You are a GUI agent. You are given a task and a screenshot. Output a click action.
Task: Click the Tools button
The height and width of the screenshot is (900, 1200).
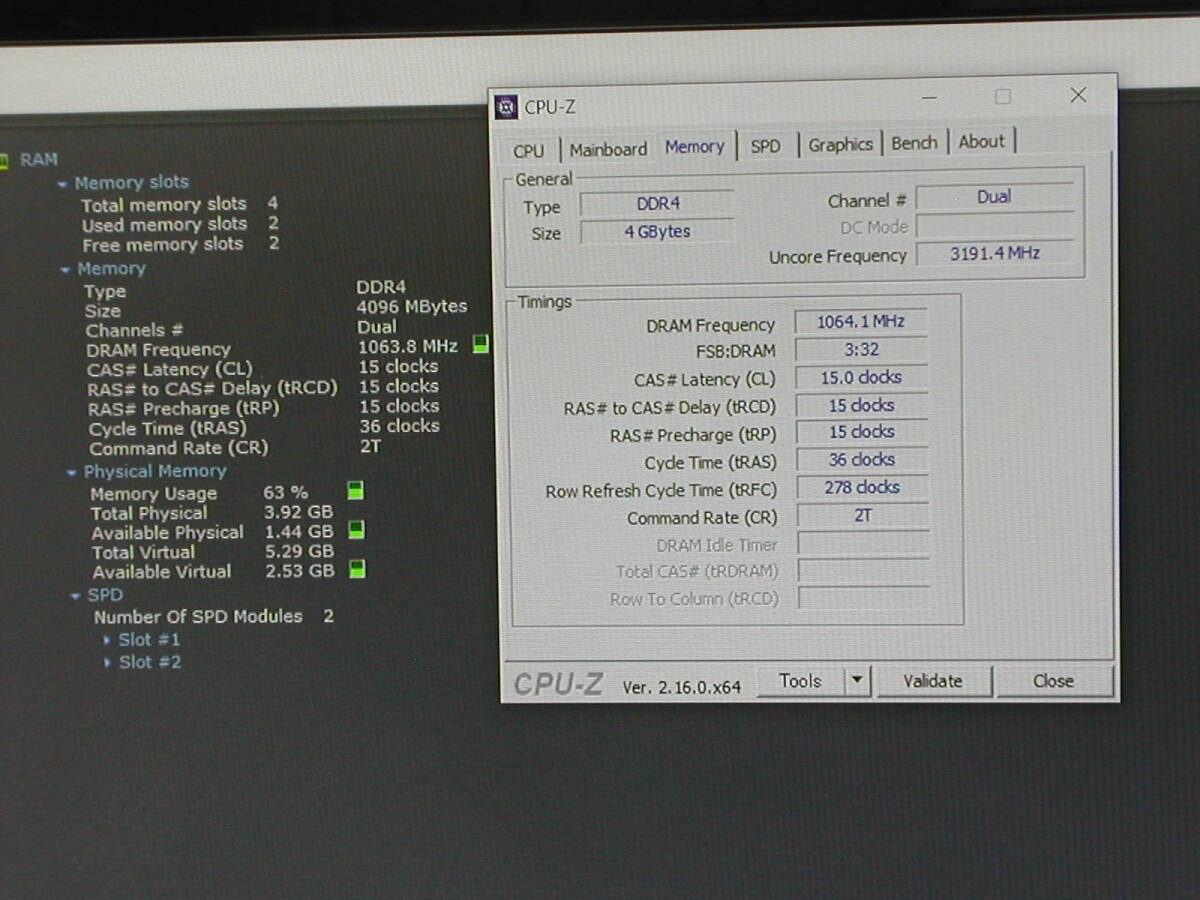tap(800, 681)
